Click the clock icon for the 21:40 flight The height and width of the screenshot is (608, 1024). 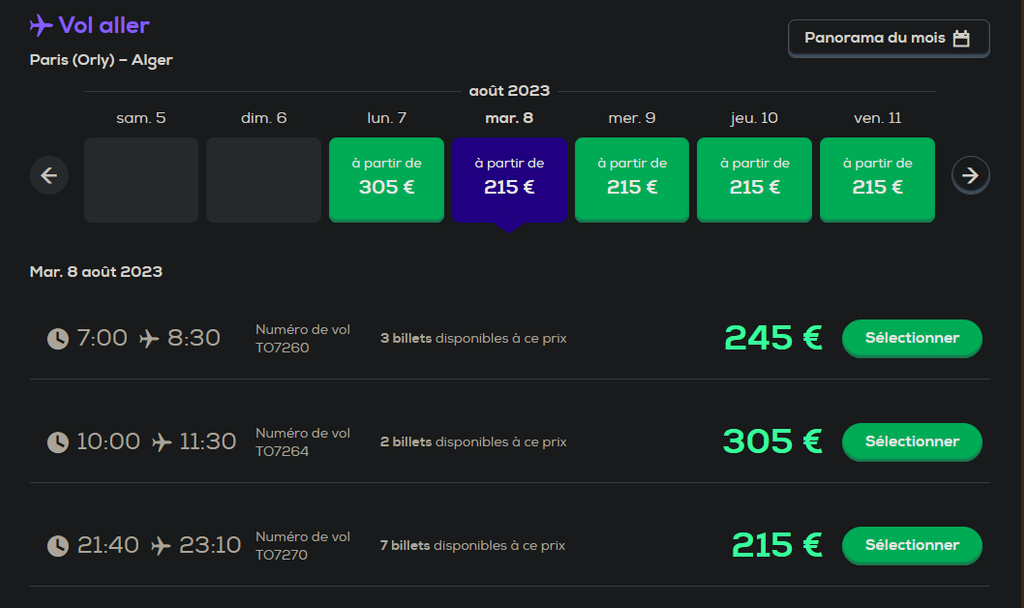pyautogui.click(x=58, y=546)
